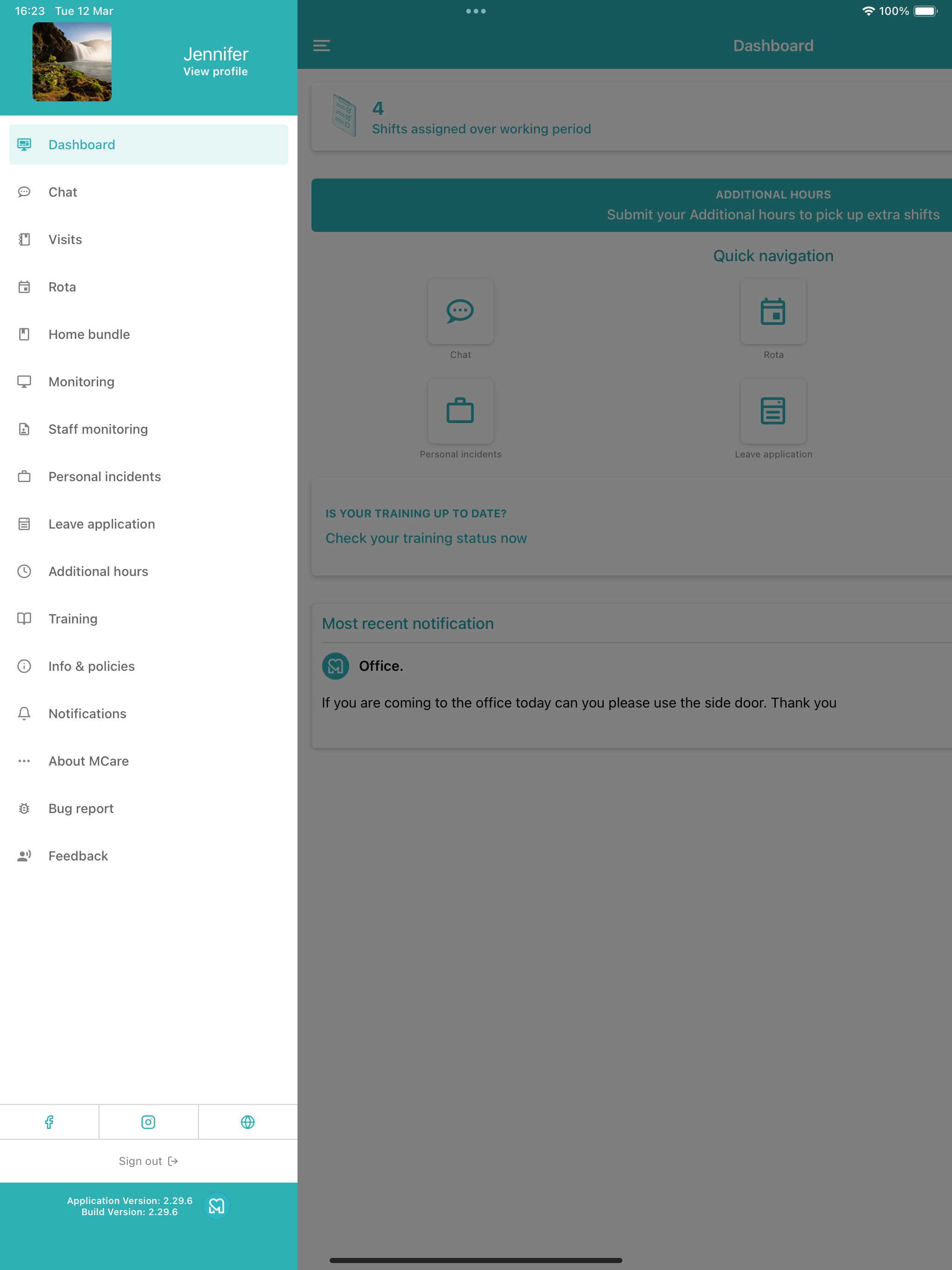Tap View profile under Jennifer
952x1270 pixels.
pos(215,72)
